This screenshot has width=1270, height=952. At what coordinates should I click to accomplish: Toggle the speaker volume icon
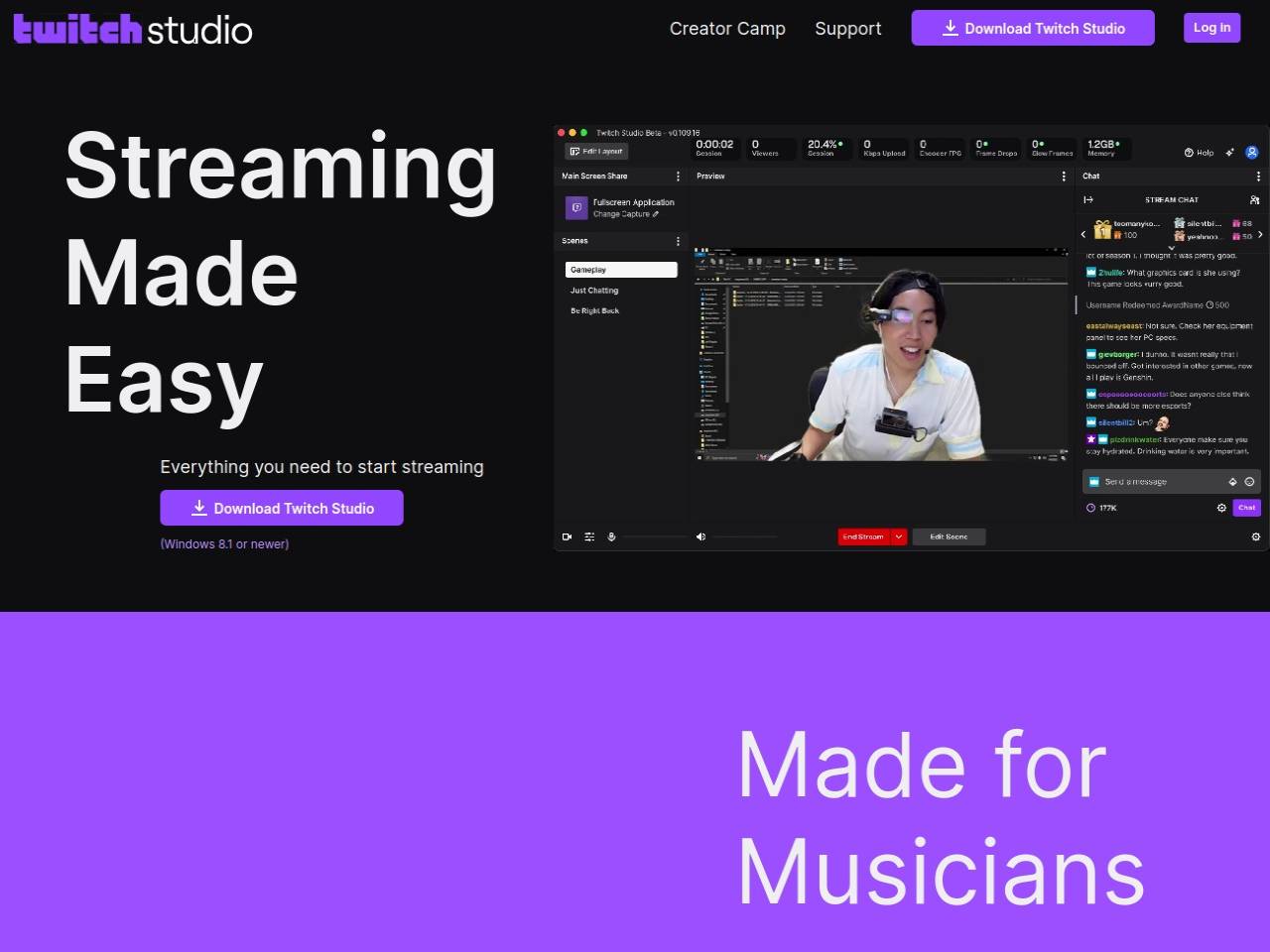click(x=700, y=536)
